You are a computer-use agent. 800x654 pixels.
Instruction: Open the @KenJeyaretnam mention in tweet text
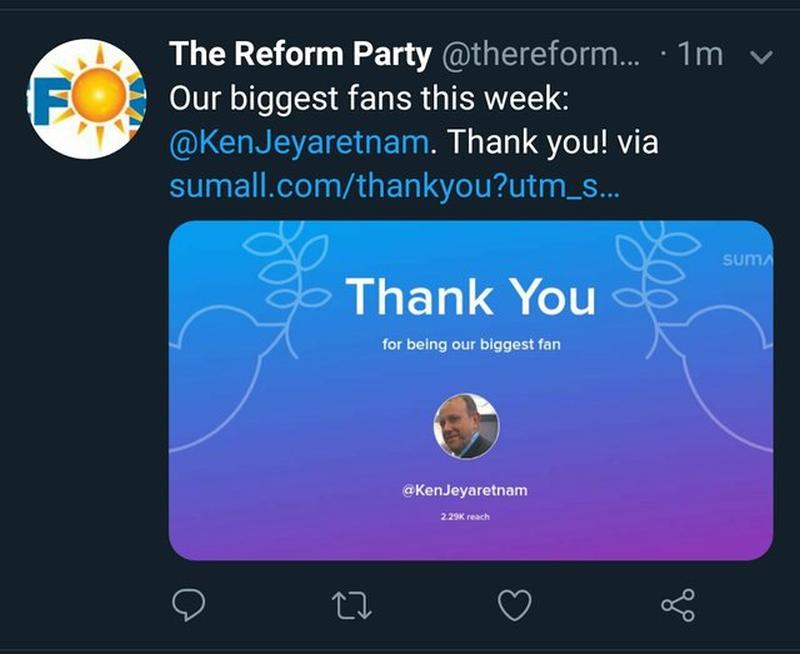coord(299,142)
